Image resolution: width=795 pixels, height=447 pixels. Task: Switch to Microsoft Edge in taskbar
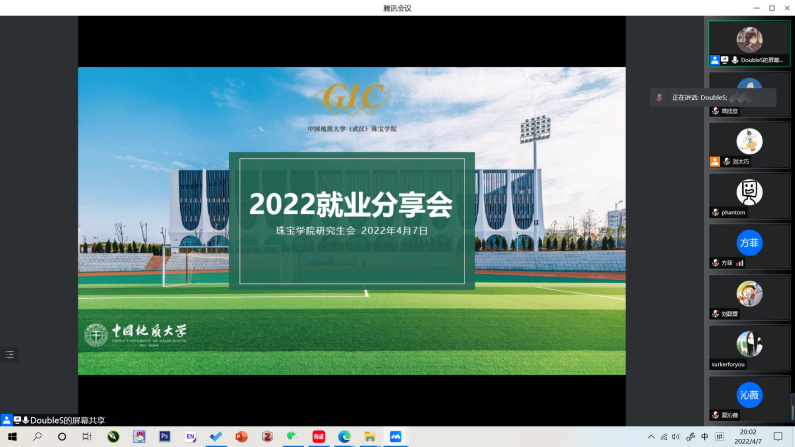[344, 437]
